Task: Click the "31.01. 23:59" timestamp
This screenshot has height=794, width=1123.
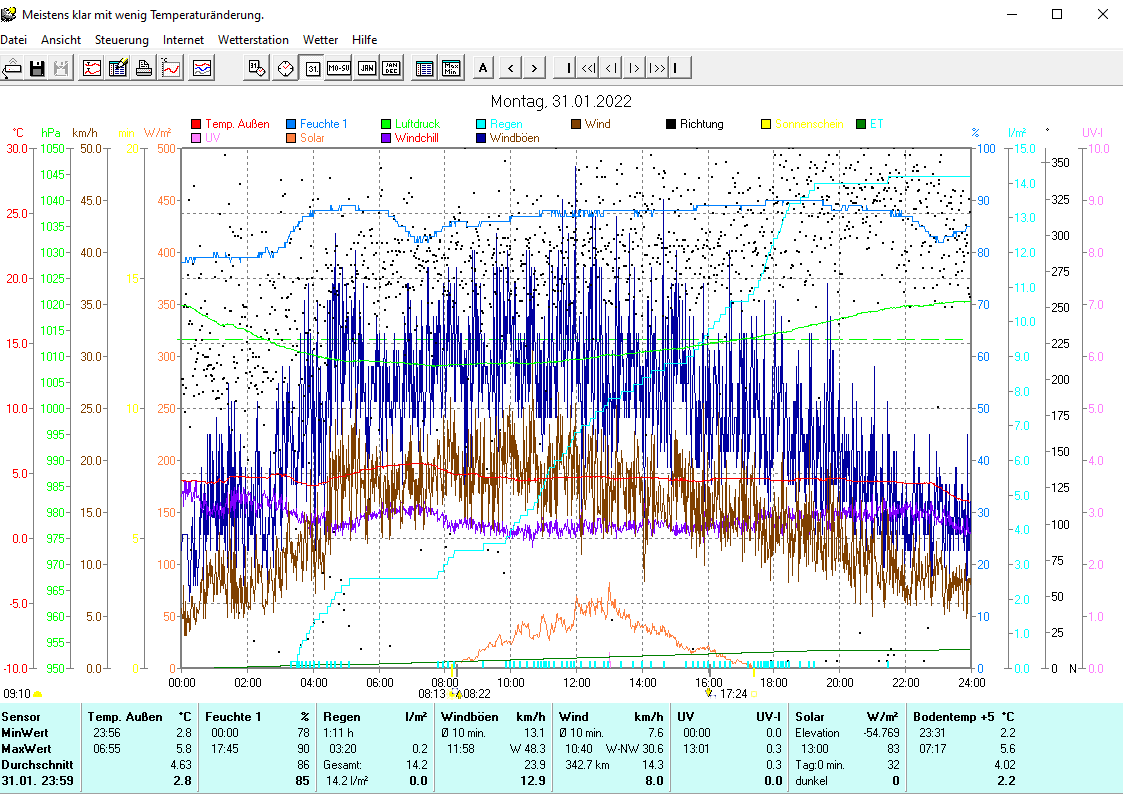Action: pos(37,780)
